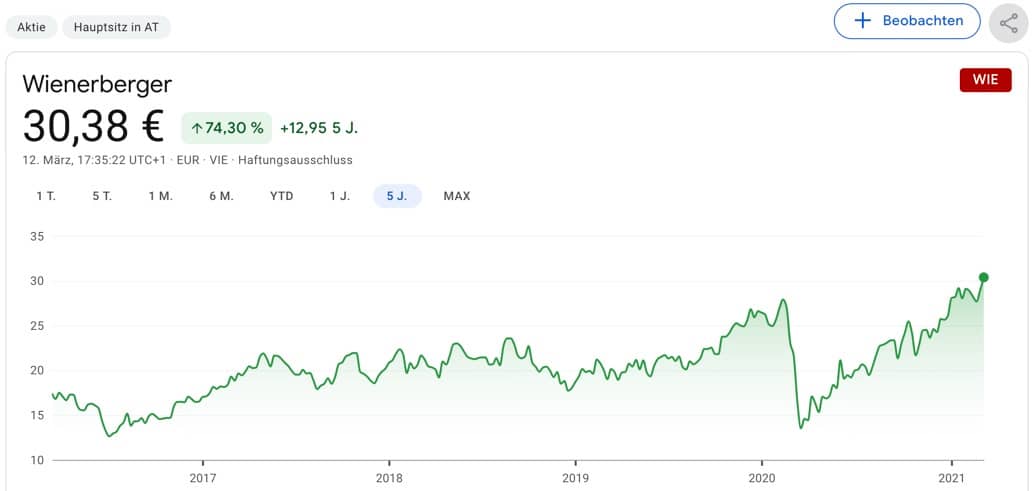Screen dimensions: 1033x491
Task: Click the timestamp 12. März, 17:35:22 UTC+1
Action: point(96,160)
